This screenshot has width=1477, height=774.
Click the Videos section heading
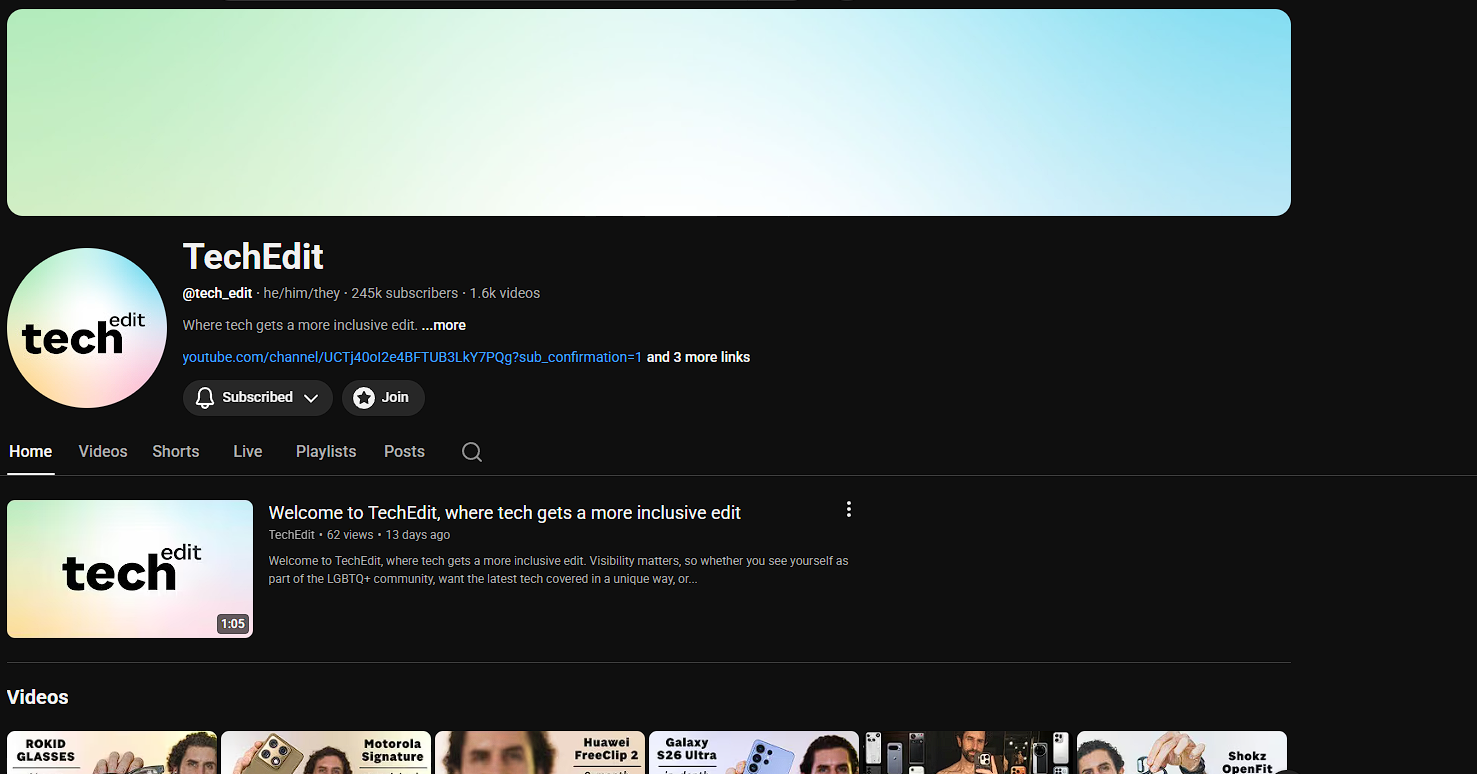click(38, 697)
